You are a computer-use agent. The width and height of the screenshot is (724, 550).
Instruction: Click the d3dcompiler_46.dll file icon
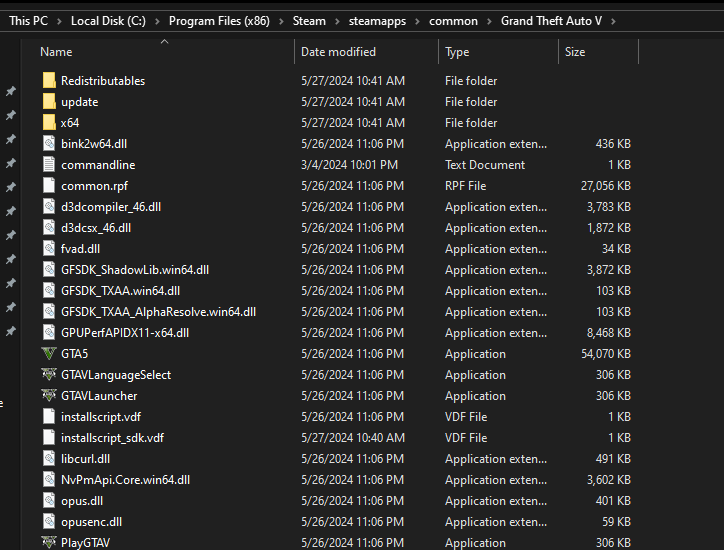pos(49,206)
